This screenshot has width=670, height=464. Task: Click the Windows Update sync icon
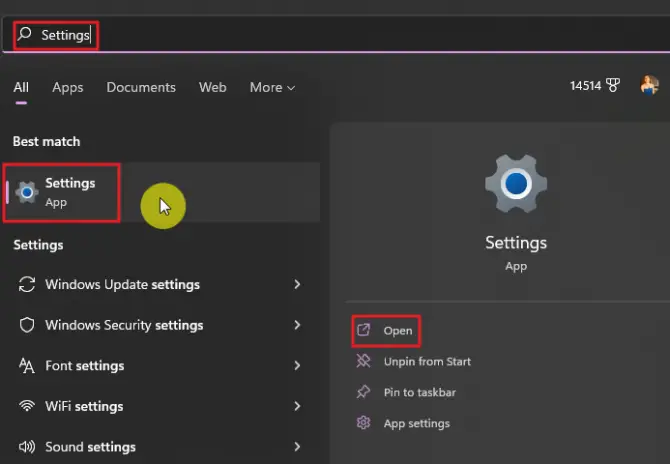27,285
